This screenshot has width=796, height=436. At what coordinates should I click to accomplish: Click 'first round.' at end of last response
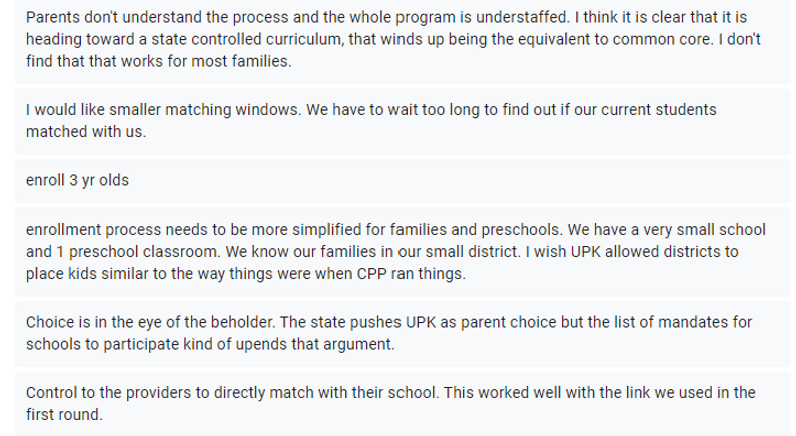point(64,412)
